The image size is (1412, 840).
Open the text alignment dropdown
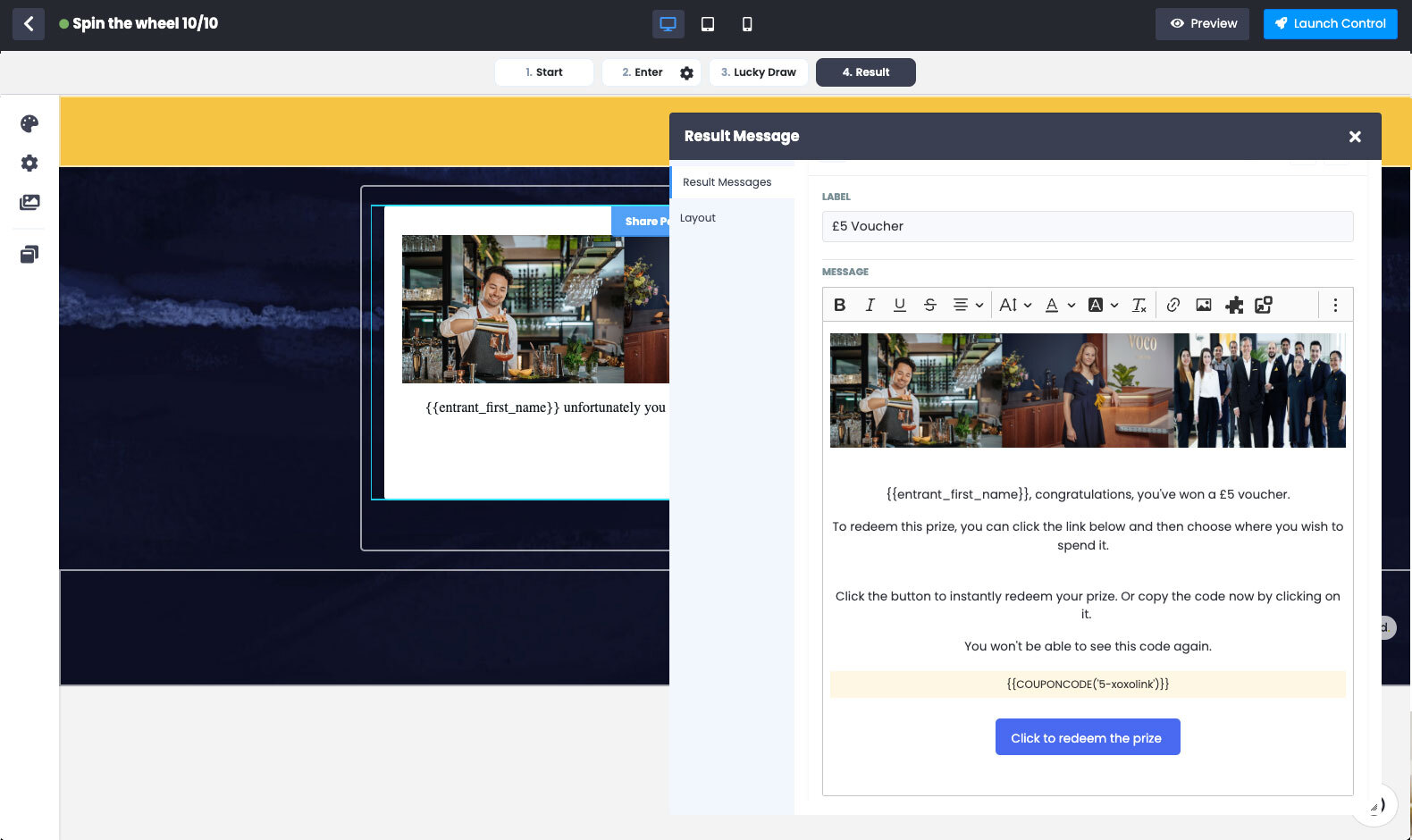pyautogui.click(x=968, y=305)
